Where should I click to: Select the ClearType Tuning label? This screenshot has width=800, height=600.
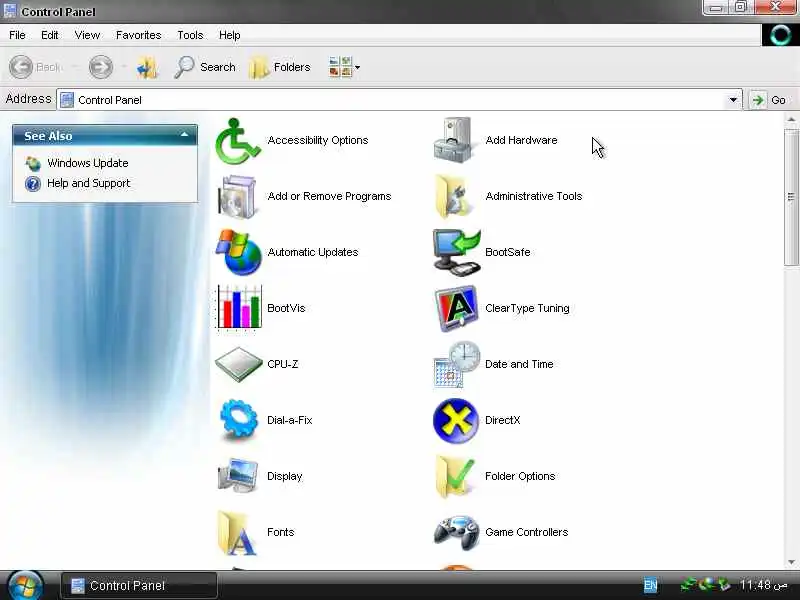point(527,308)
